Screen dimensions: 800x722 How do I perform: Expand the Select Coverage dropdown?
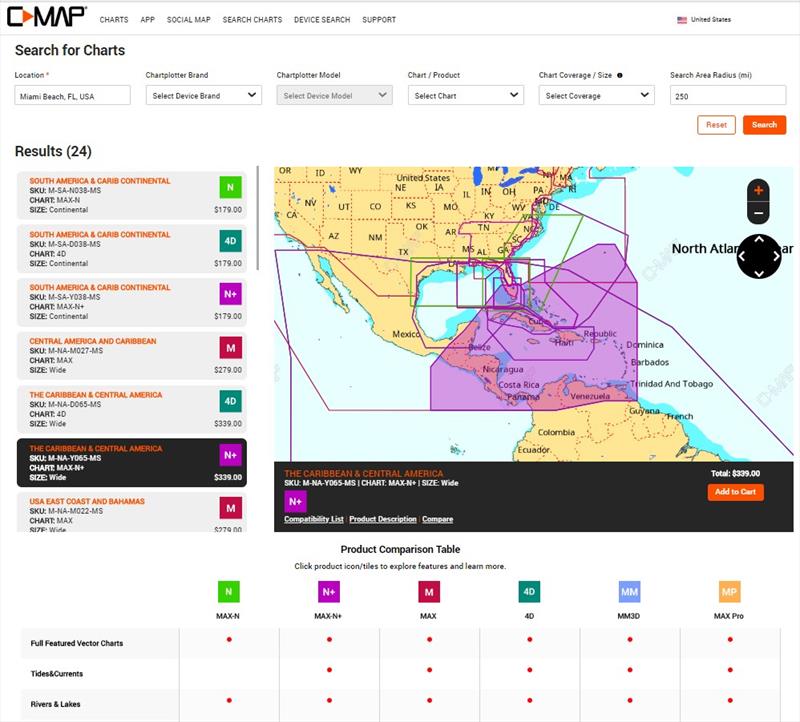tap(596, 95)
